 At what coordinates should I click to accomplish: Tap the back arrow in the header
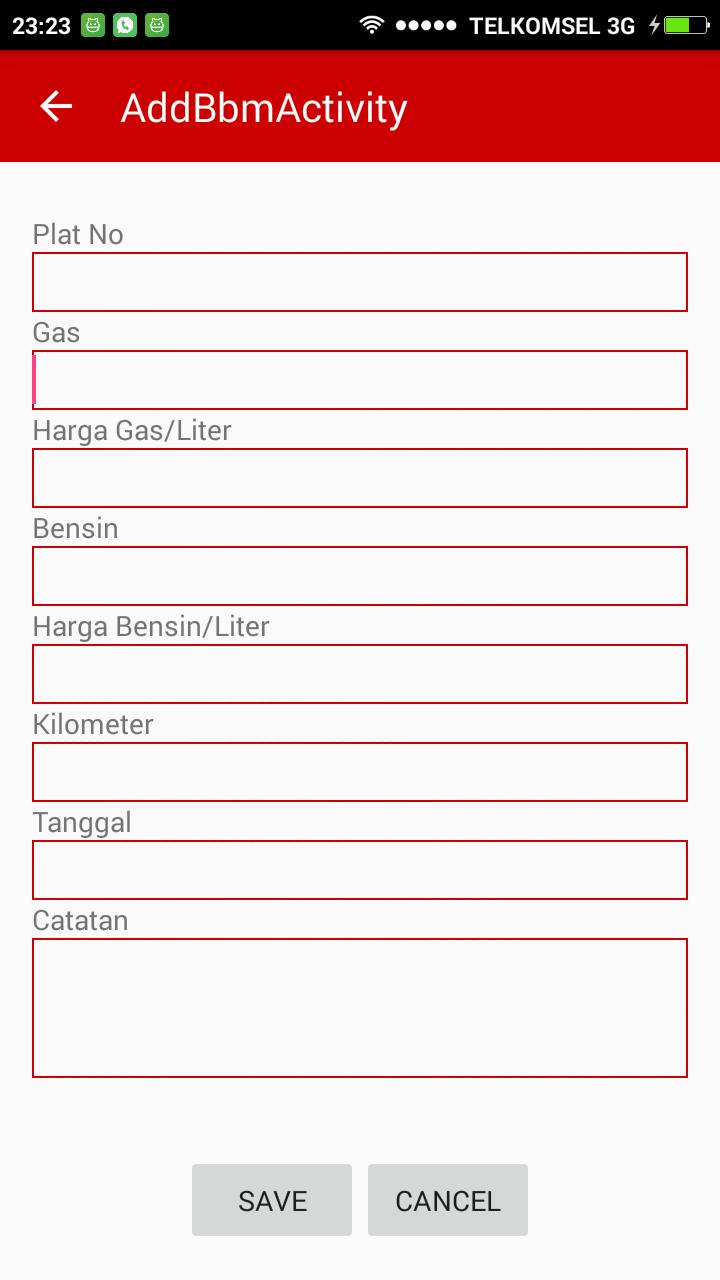click(x=56, y=106)
